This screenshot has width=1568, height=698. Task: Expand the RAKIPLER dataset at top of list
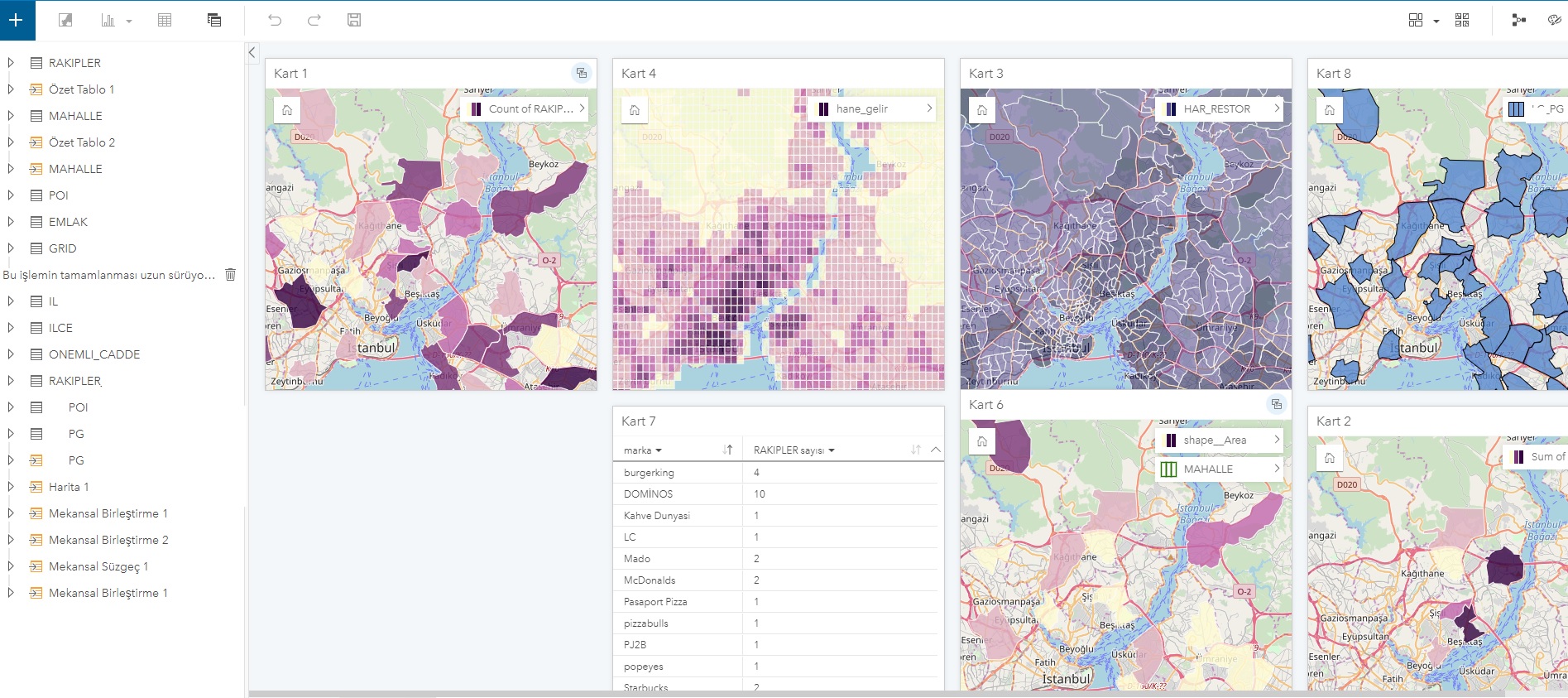pos(11,63)
